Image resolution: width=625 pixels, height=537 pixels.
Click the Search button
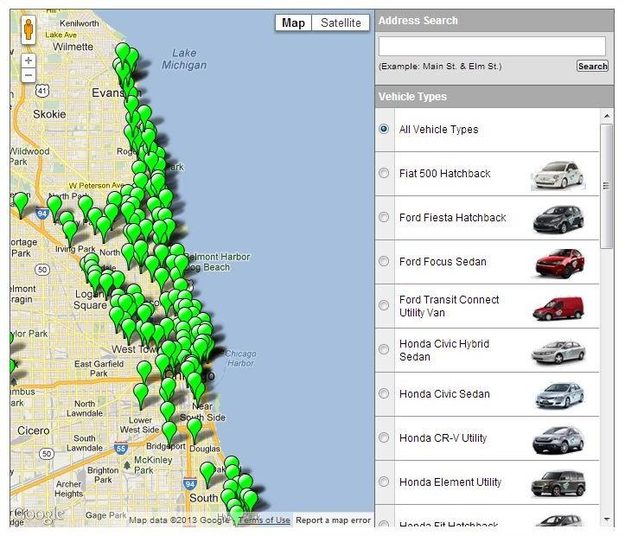pyautogui.click(x=592, y=66)
